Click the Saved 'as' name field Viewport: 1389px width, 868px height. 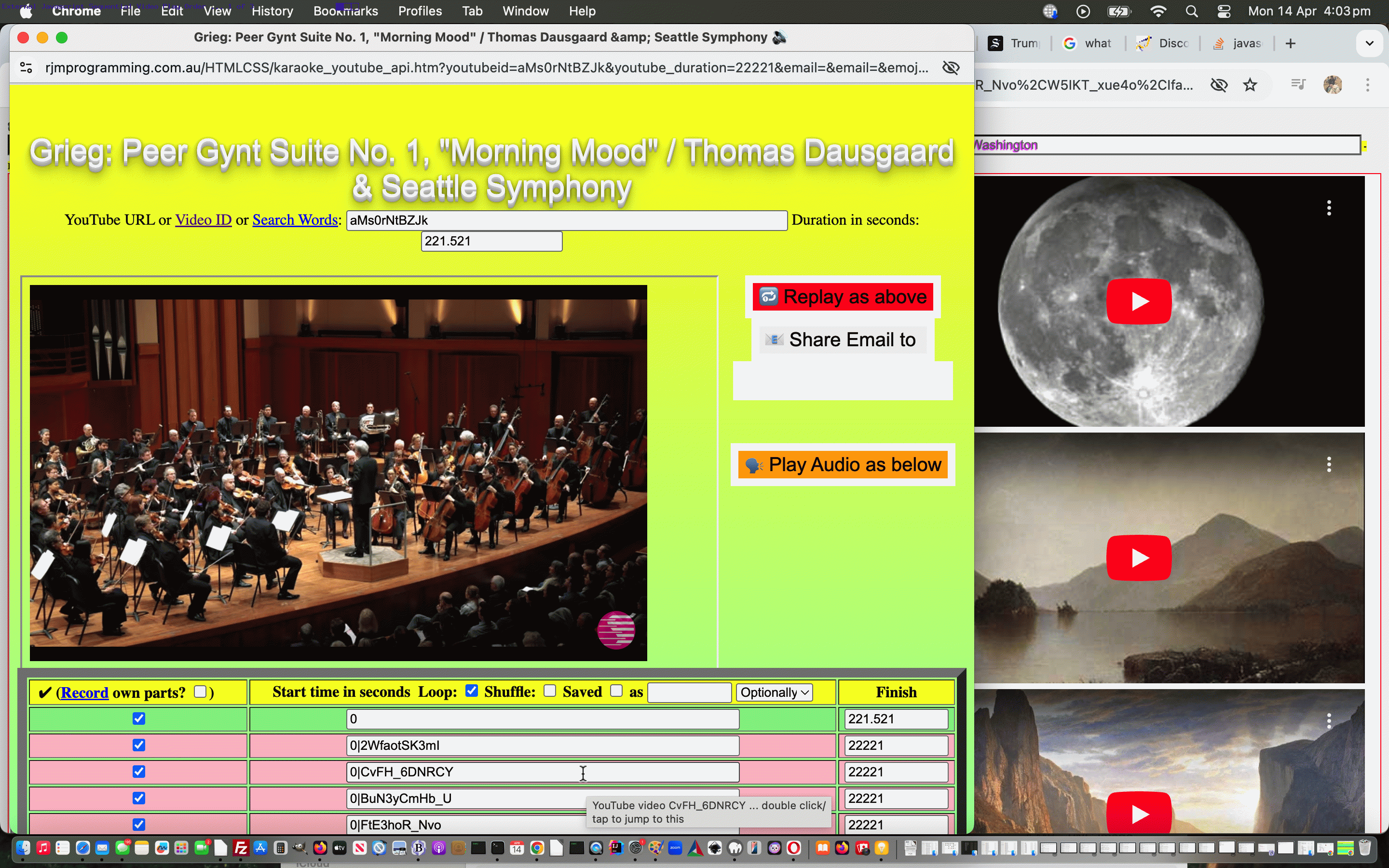[x=689, y=693]
